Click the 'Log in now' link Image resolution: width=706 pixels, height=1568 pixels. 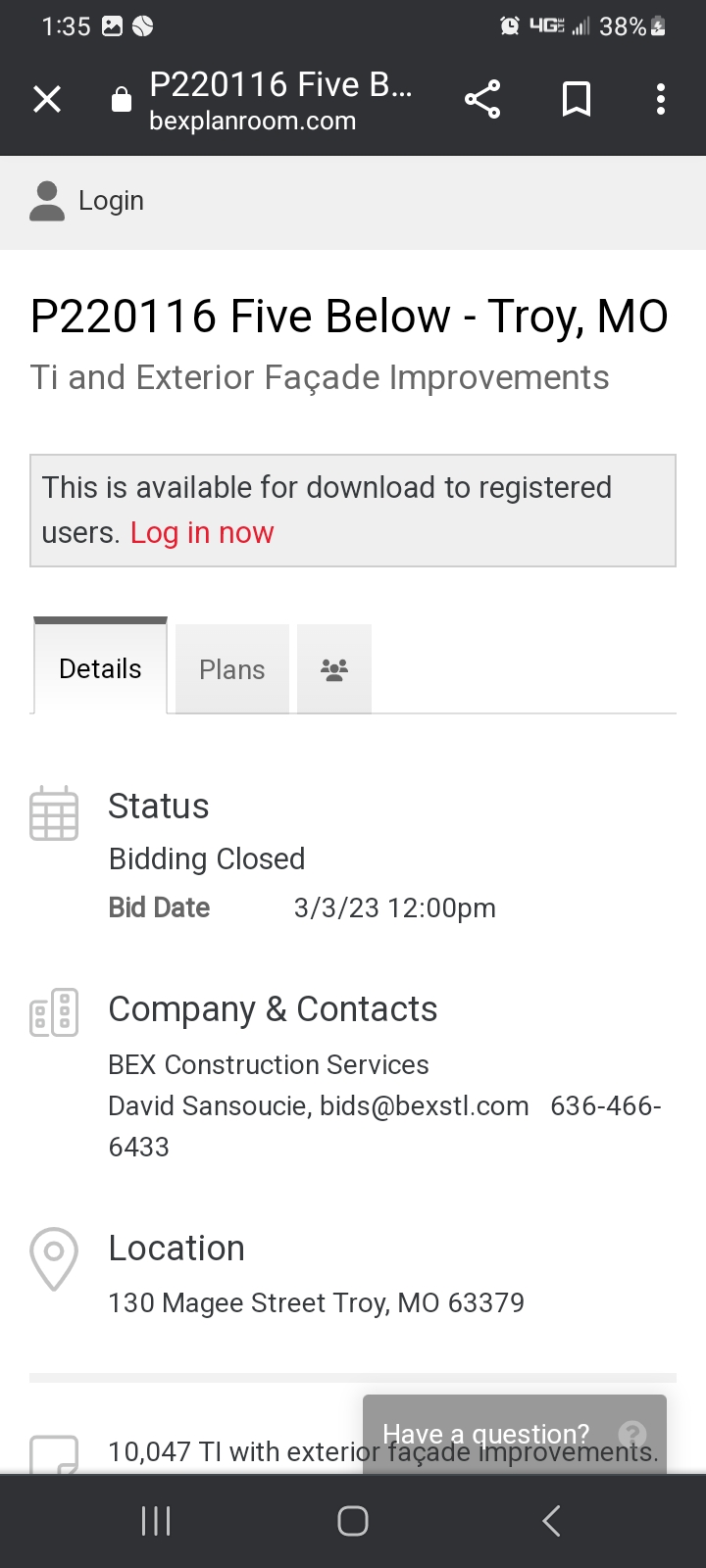[202, 533]
